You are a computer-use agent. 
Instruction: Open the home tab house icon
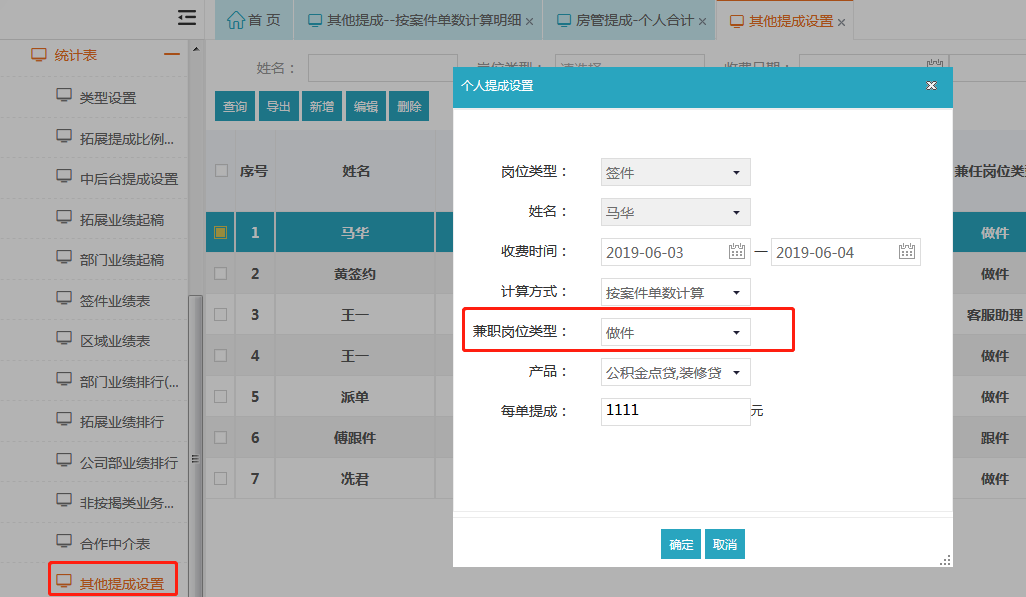236,20
